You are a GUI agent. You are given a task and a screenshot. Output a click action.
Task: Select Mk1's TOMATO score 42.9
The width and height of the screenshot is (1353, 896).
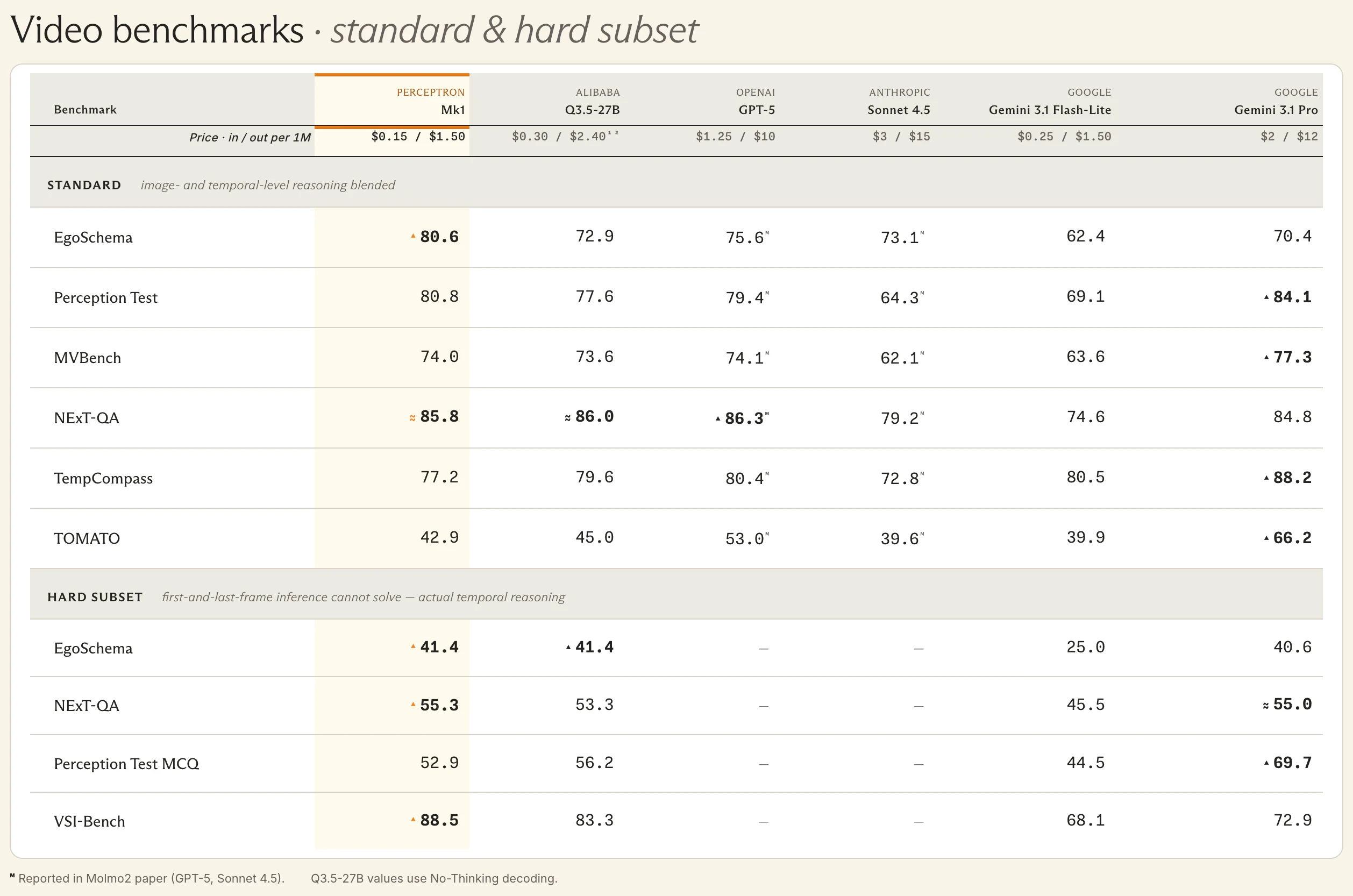point(439,537)
